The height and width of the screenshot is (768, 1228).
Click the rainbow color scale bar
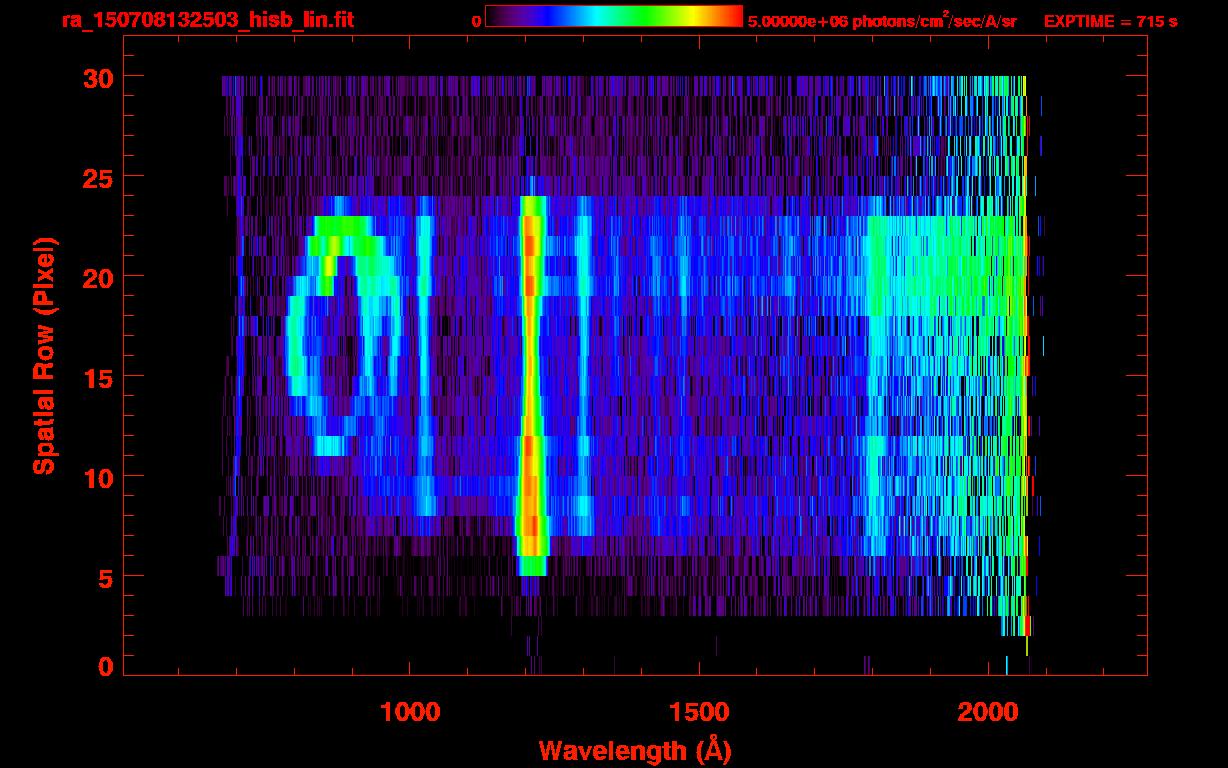coord(614,16)
